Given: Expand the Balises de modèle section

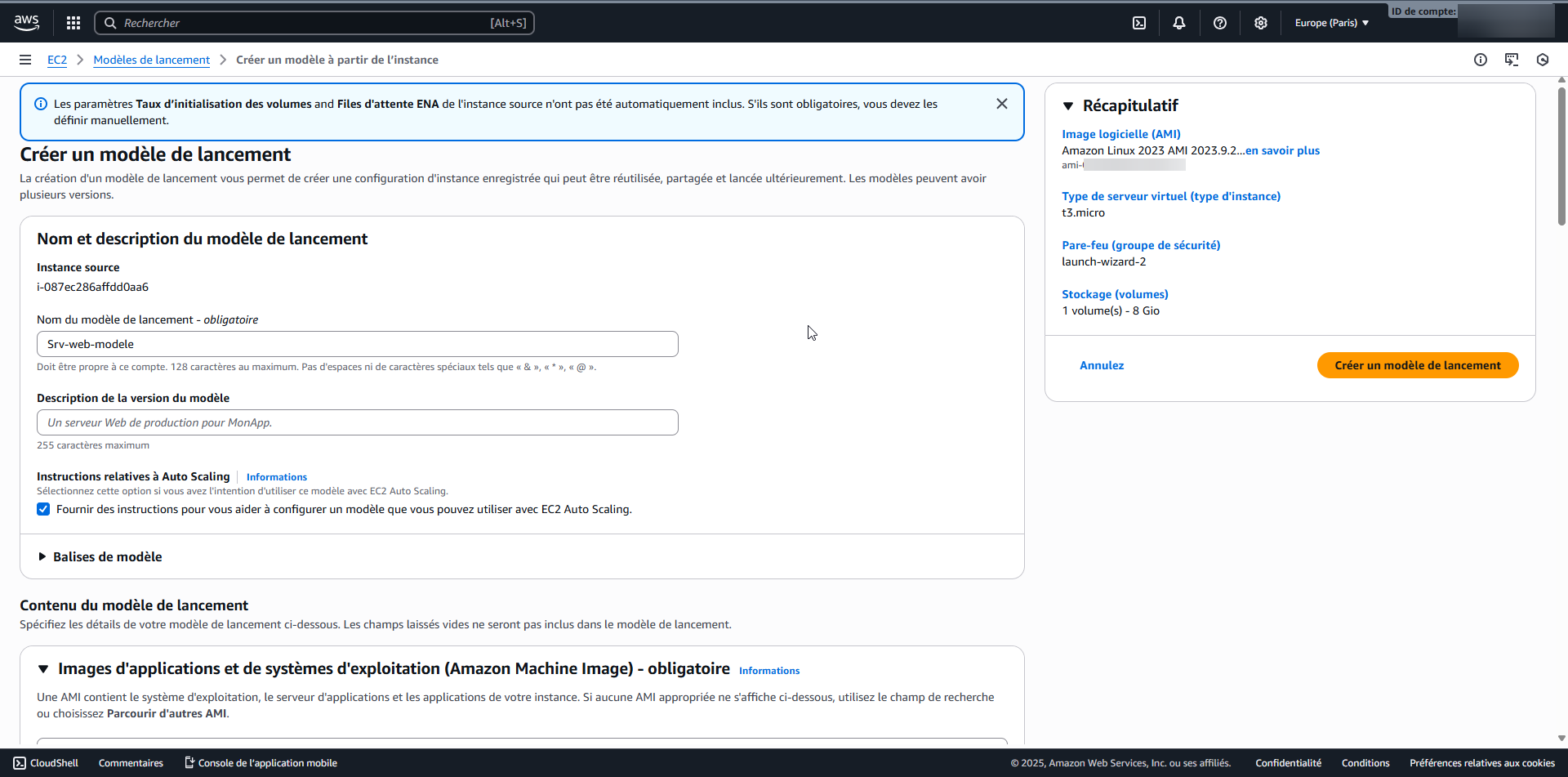Looking at the screenshot, I should pyautogui.click(x=42, y=556).
